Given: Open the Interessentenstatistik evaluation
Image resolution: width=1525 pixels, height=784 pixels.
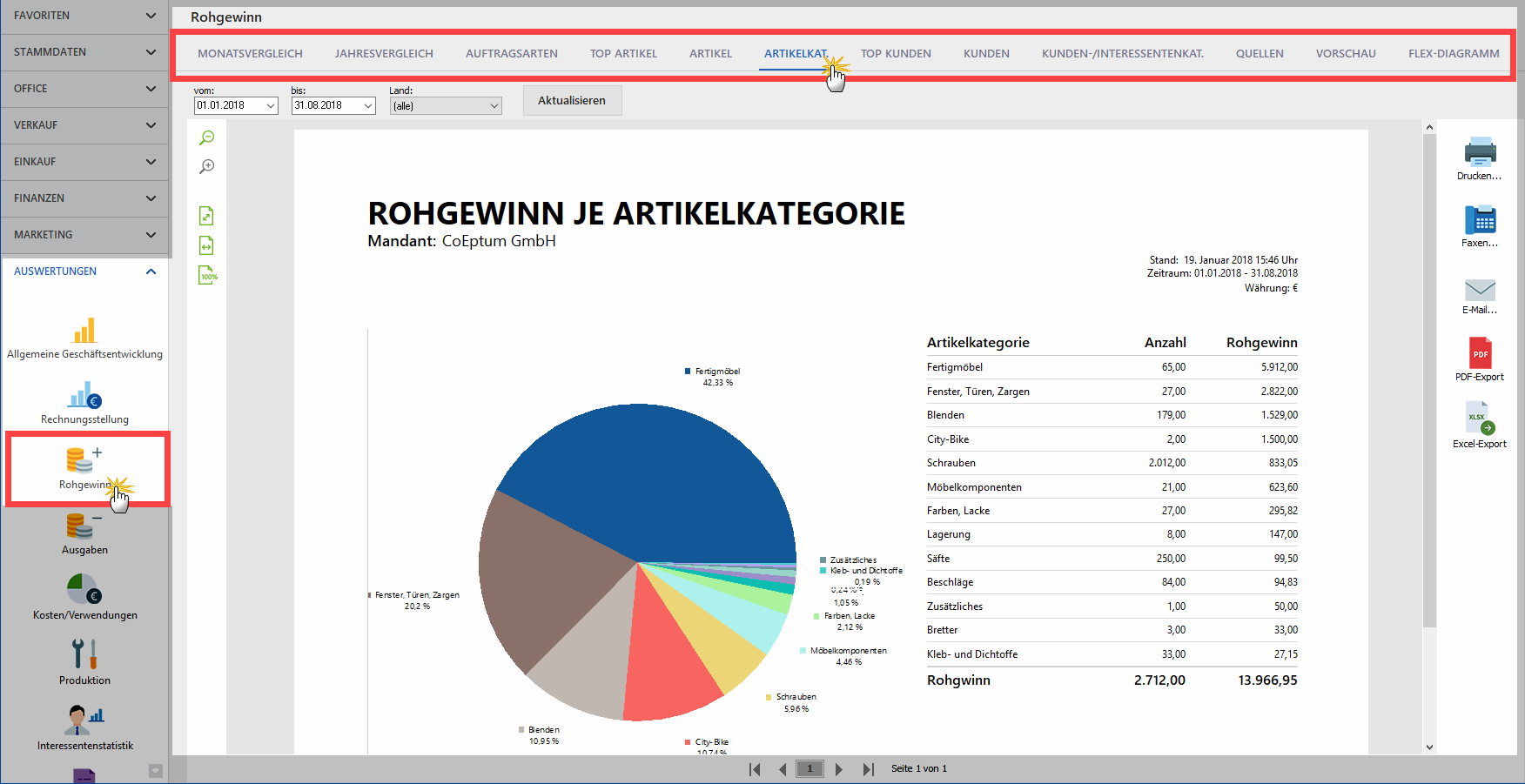Looking at the screenshot, I should tap(84, 729).
